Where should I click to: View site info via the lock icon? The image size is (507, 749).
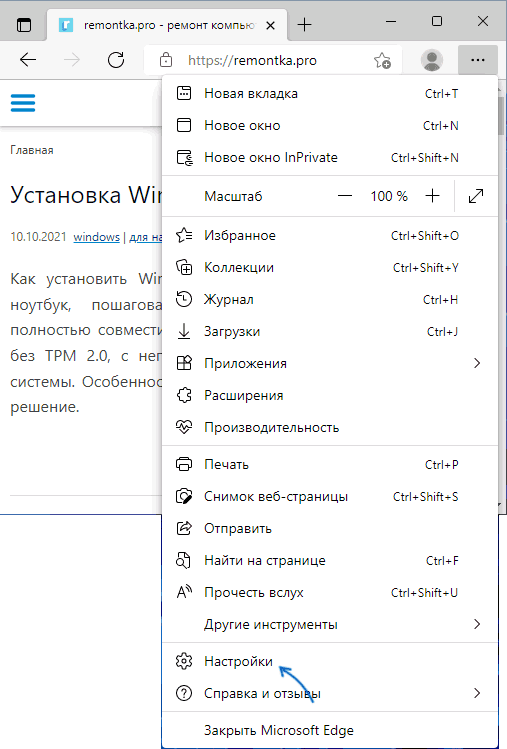point(166,60)
